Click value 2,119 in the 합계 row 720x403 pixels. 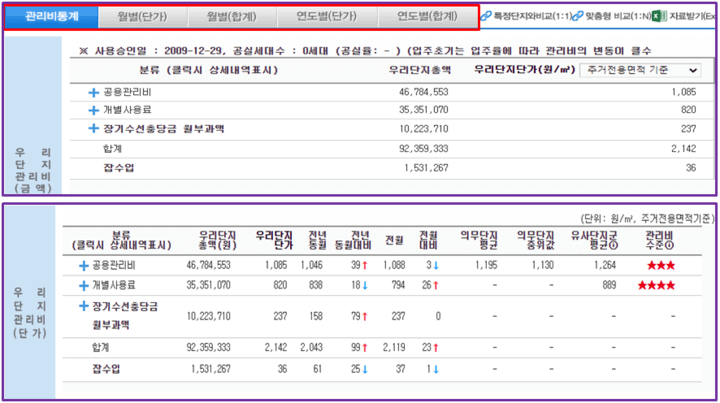point(394,347)
